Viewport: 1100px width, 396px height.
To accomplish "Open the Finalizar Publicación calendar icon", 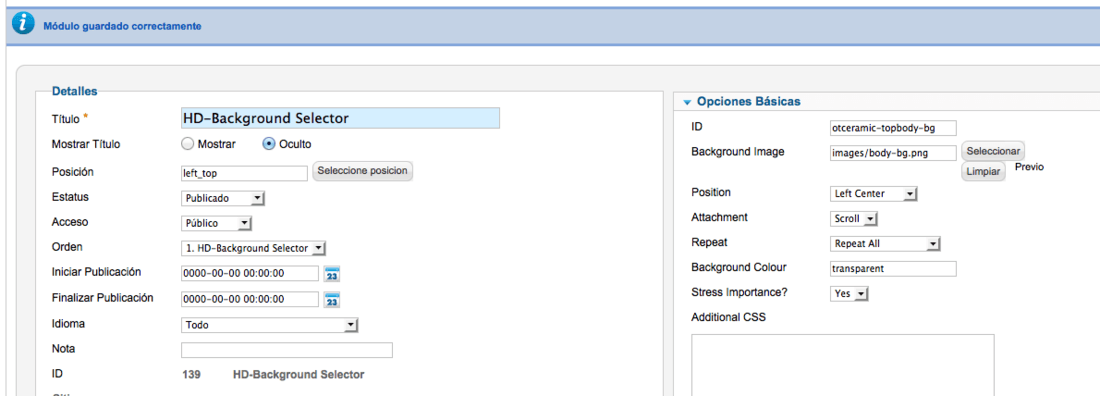I will pyautogui.click(x=332, y=300).
